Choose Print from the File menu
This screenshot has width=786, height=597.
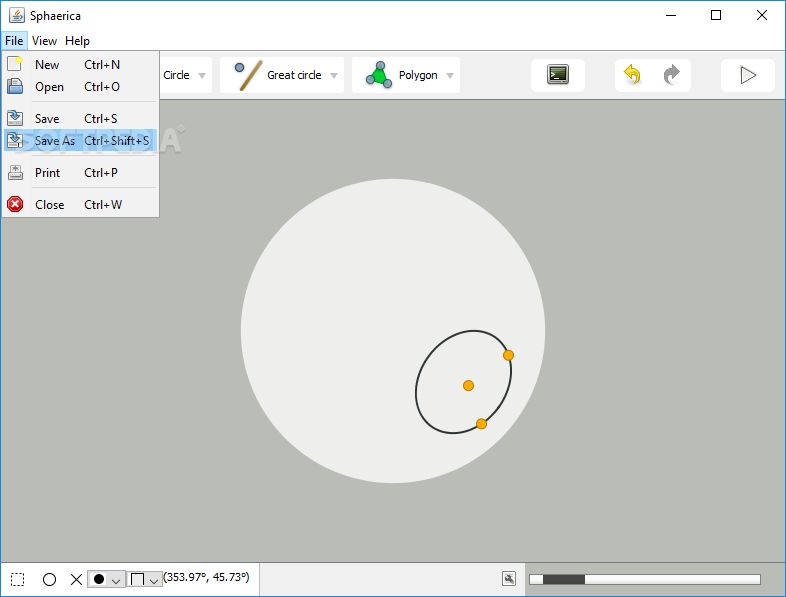tap(80, 172)
